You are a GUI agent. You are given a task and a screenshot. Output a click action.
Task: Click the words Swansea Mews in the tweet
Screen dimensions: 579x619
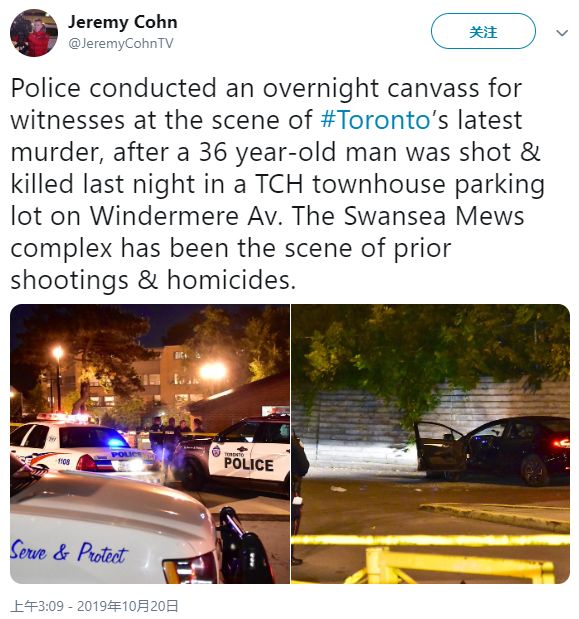[x=434, y=216]
